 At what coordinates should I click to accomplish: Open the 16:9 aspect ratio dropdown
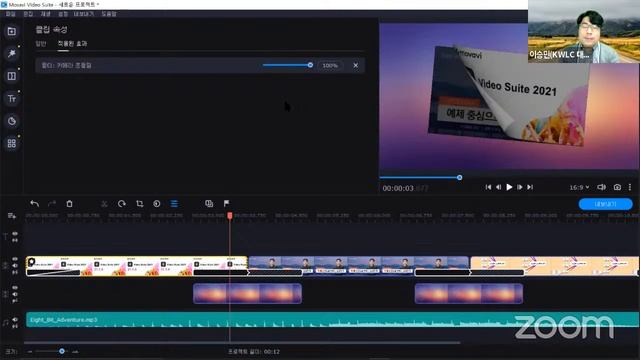(580, 187)
